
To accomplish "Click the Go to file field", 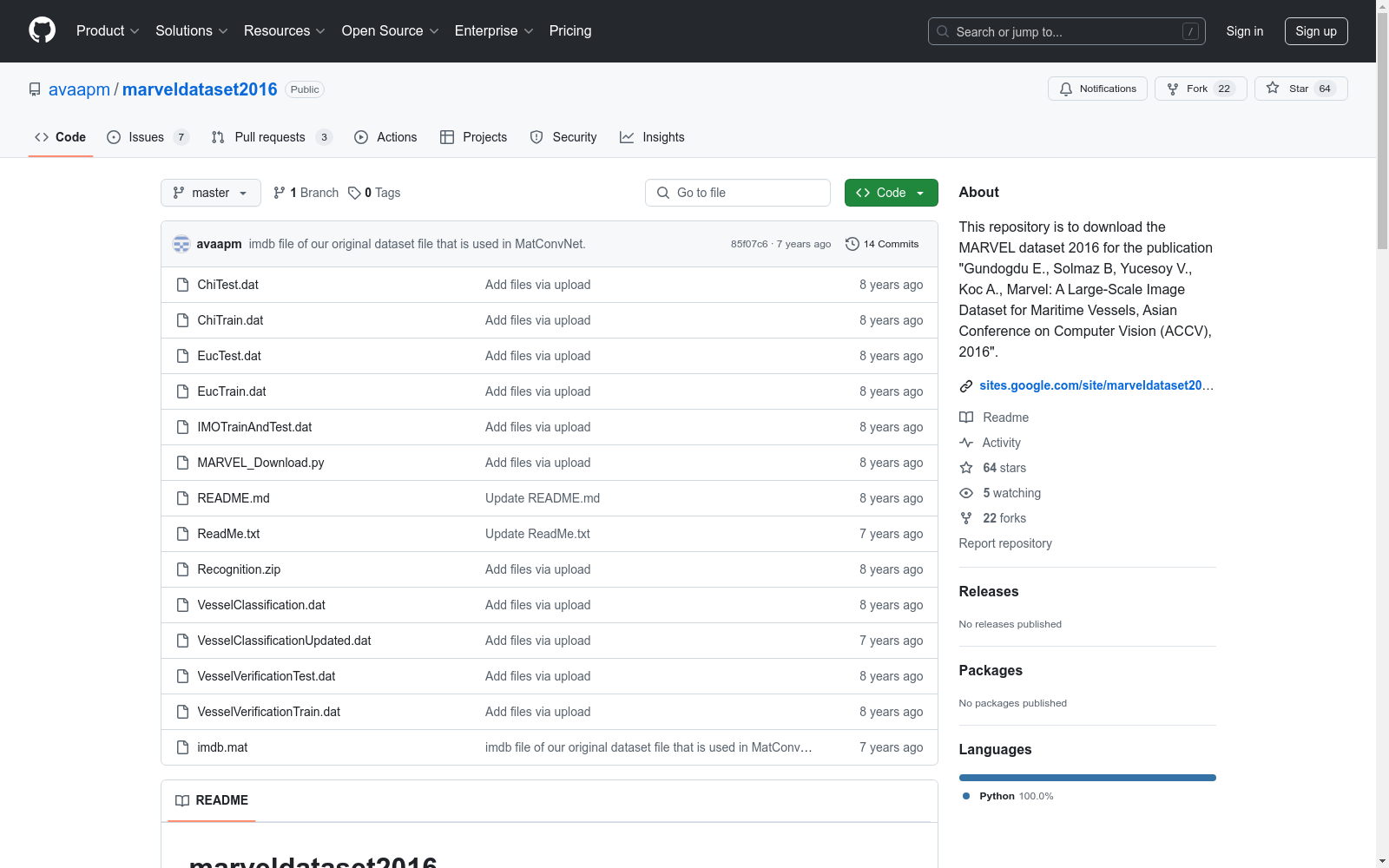I will tap(738, 193).
